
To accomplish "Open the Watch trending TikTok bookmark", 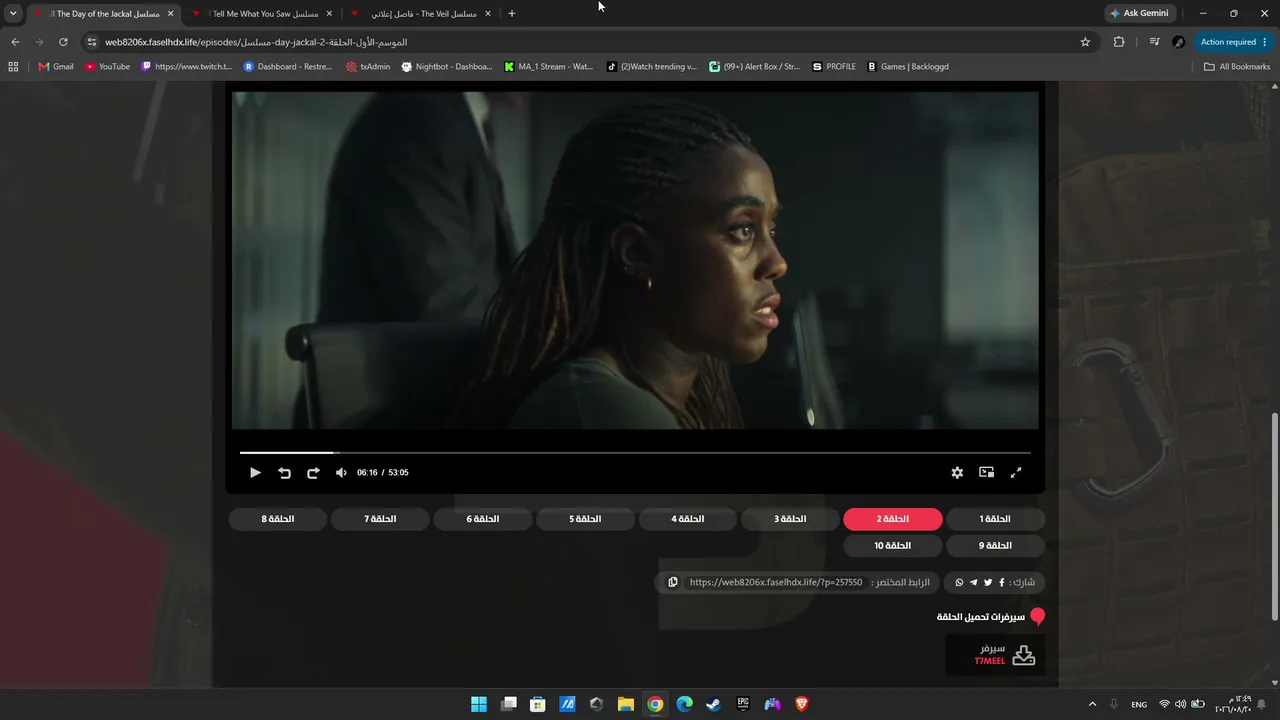I will 652,67.
